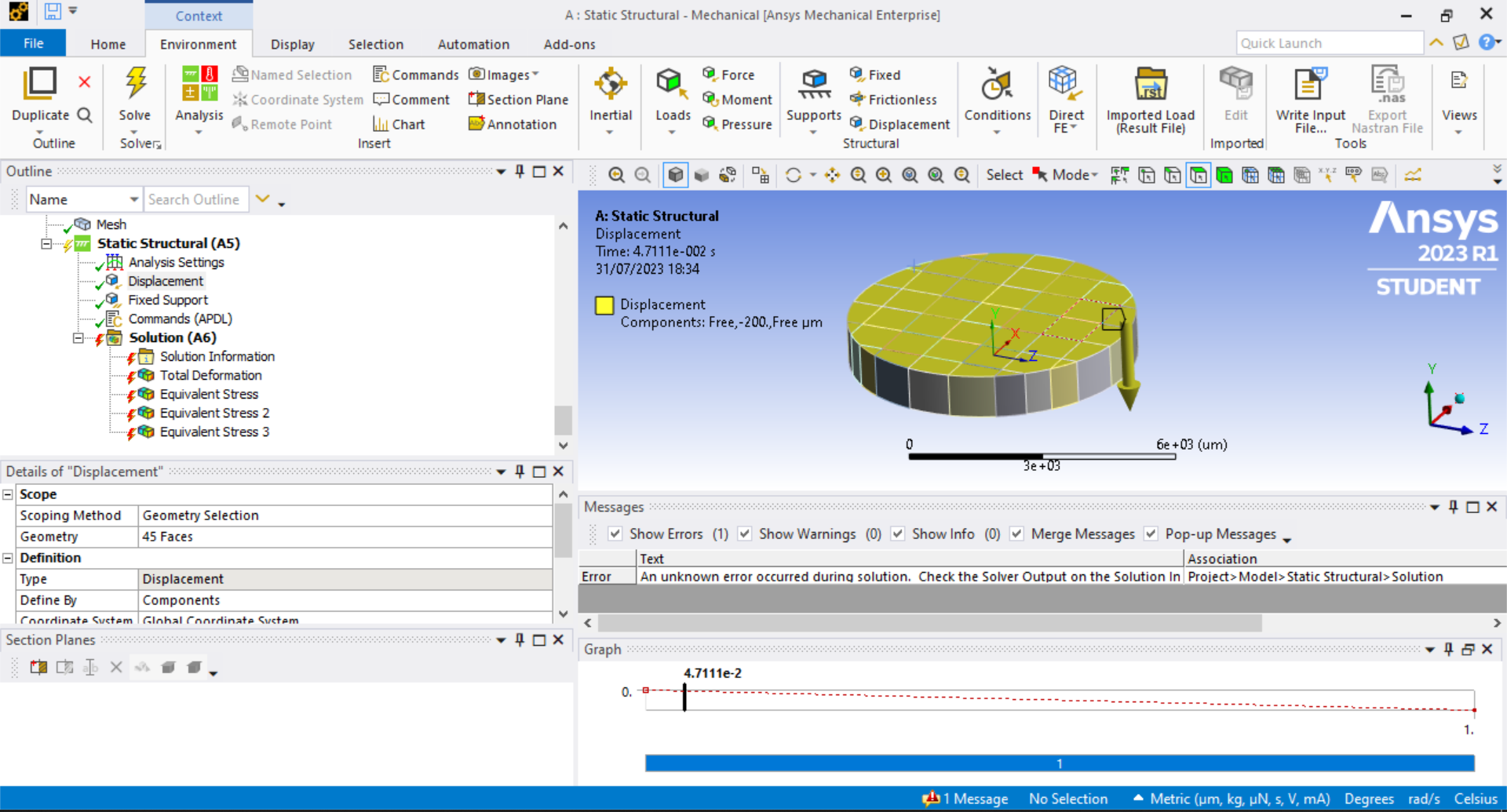This screenshot has width=1507, height=812.
Task: Click the Pan tool icon
Action: pos(832,175)
